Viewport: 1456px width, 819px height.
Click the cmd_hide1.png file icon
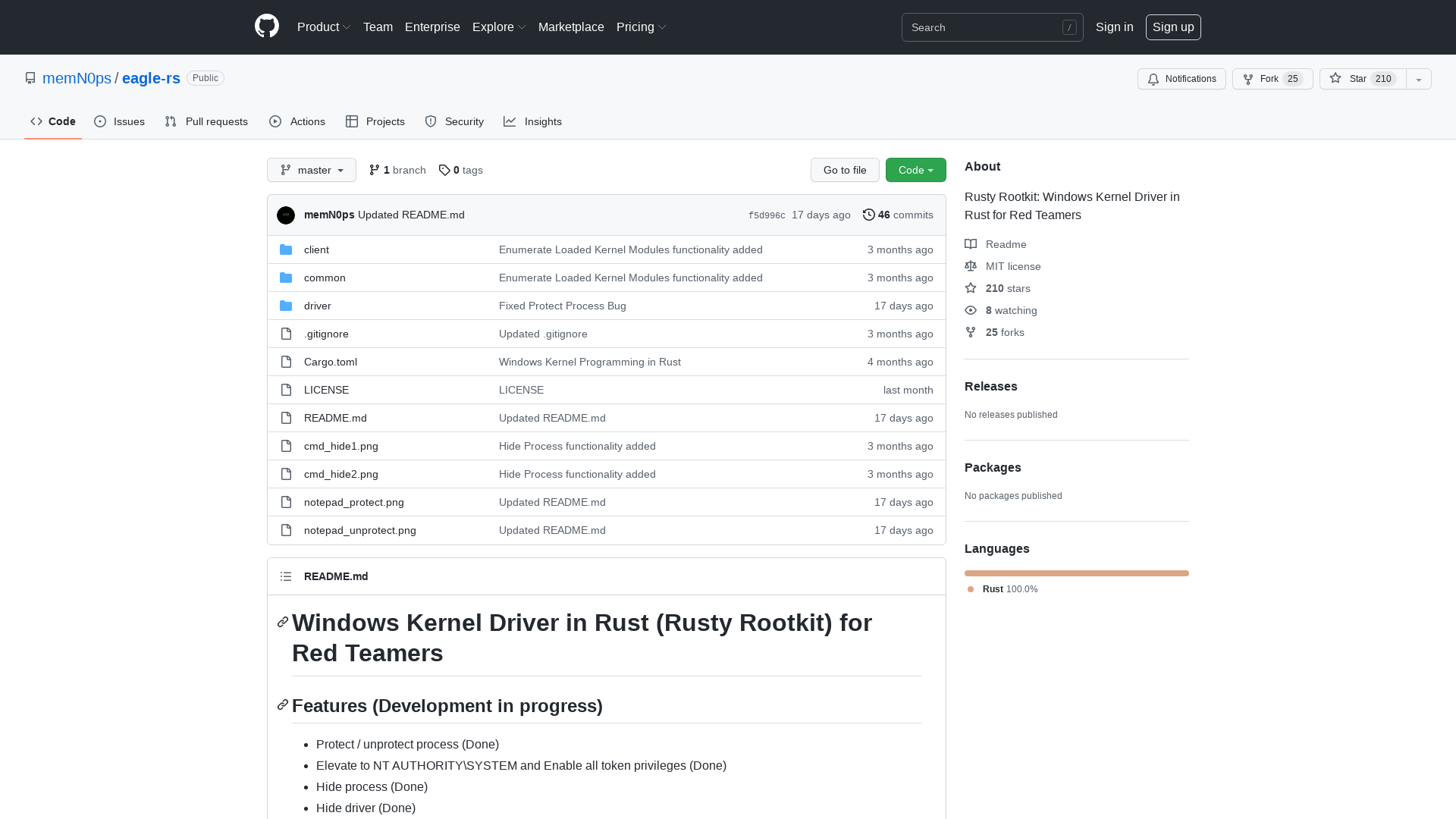click(286, 446)
